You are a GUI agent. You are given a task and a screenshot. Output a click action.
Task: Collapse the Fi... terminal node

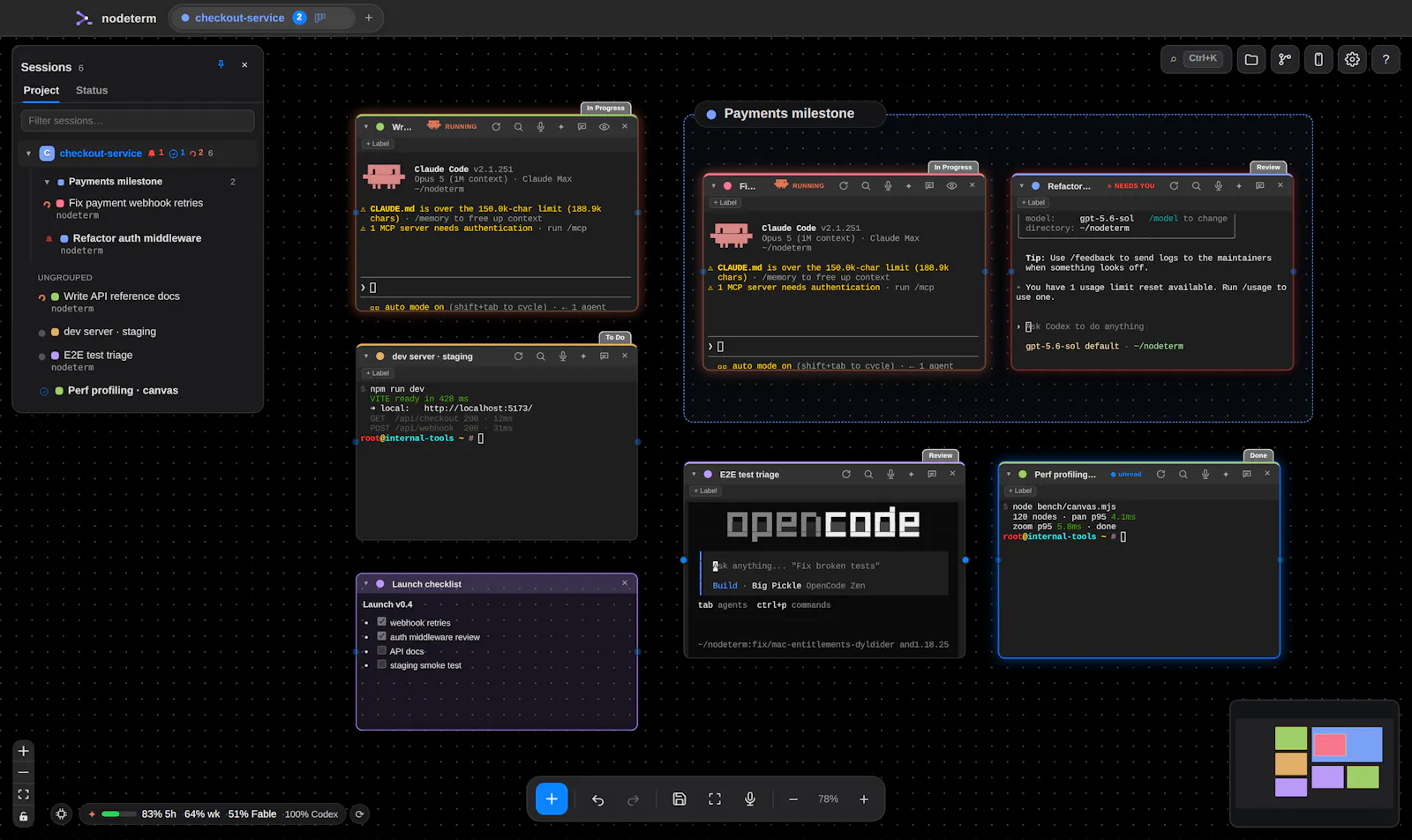(714, 186)
